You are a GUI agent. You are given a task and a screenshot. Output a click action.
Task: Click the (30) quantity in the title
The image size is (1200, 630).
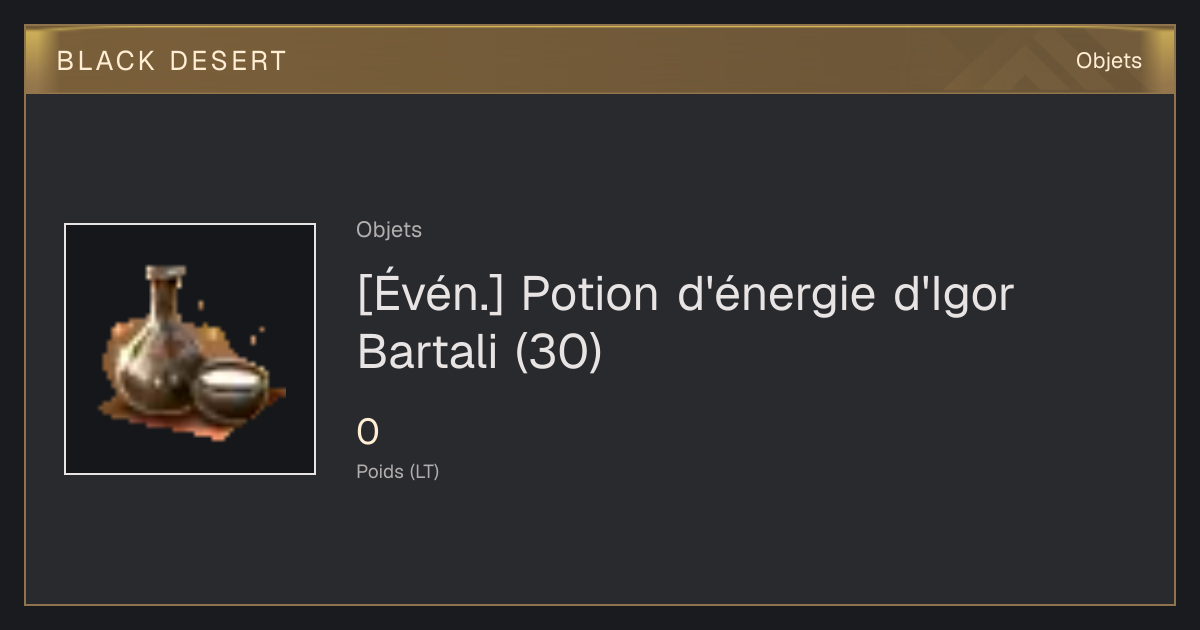(x=559, y=352)
